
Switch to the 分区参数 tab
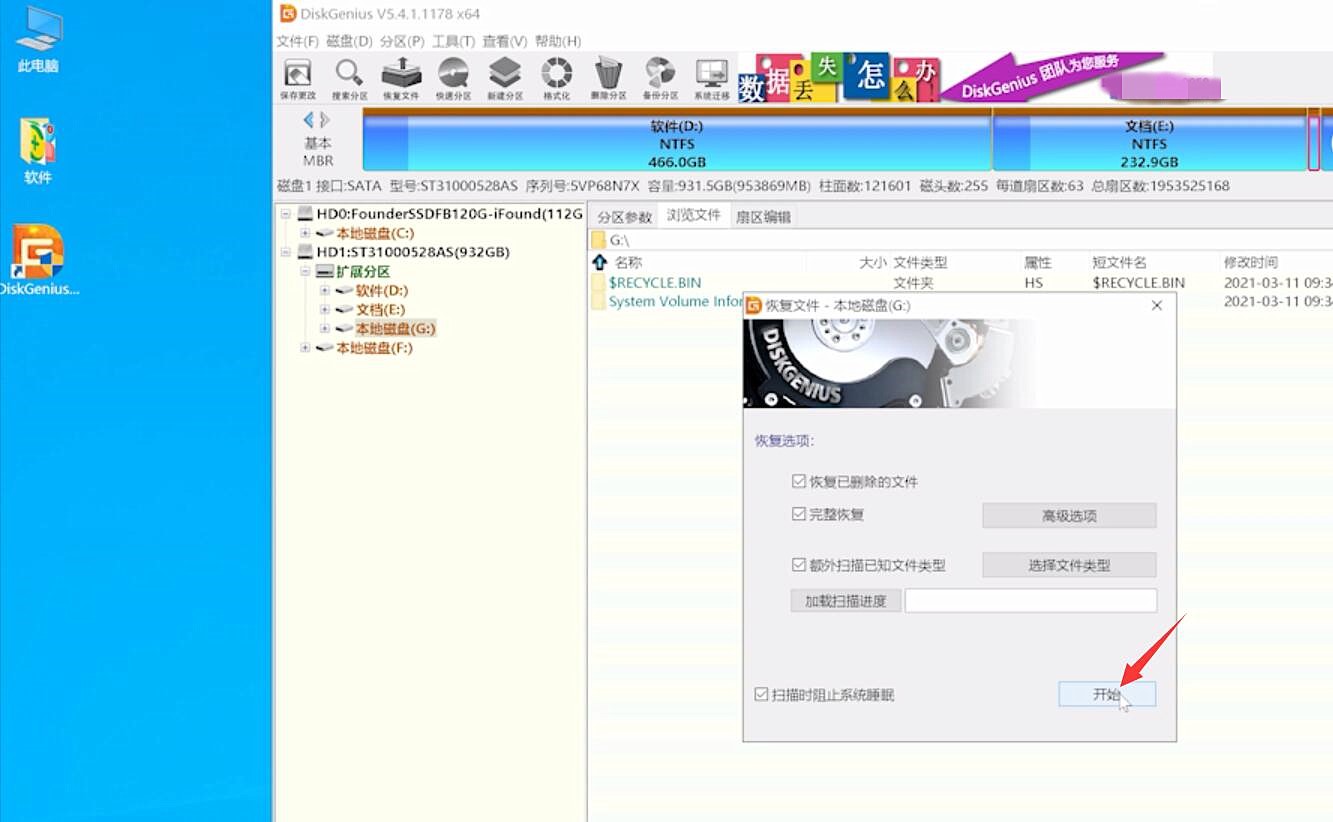pyautogui.click(x=624, y=216)
